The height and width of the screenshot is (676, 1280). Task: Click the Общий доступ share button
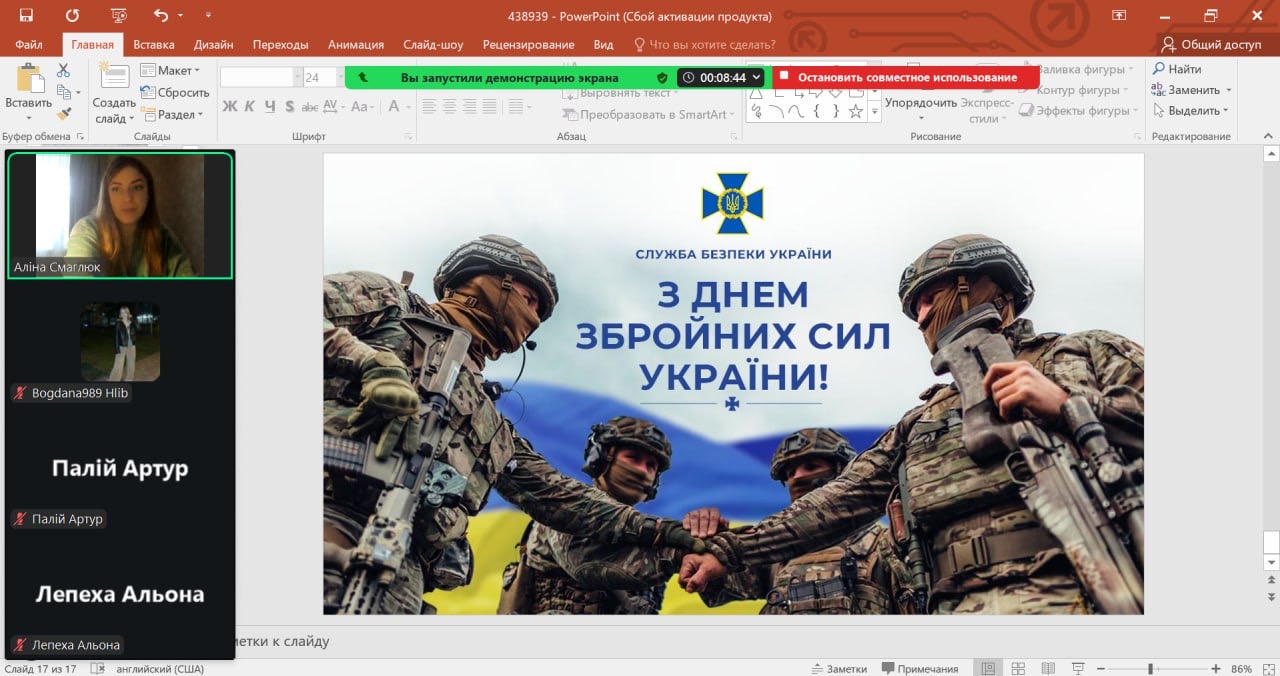point(1211,44)
